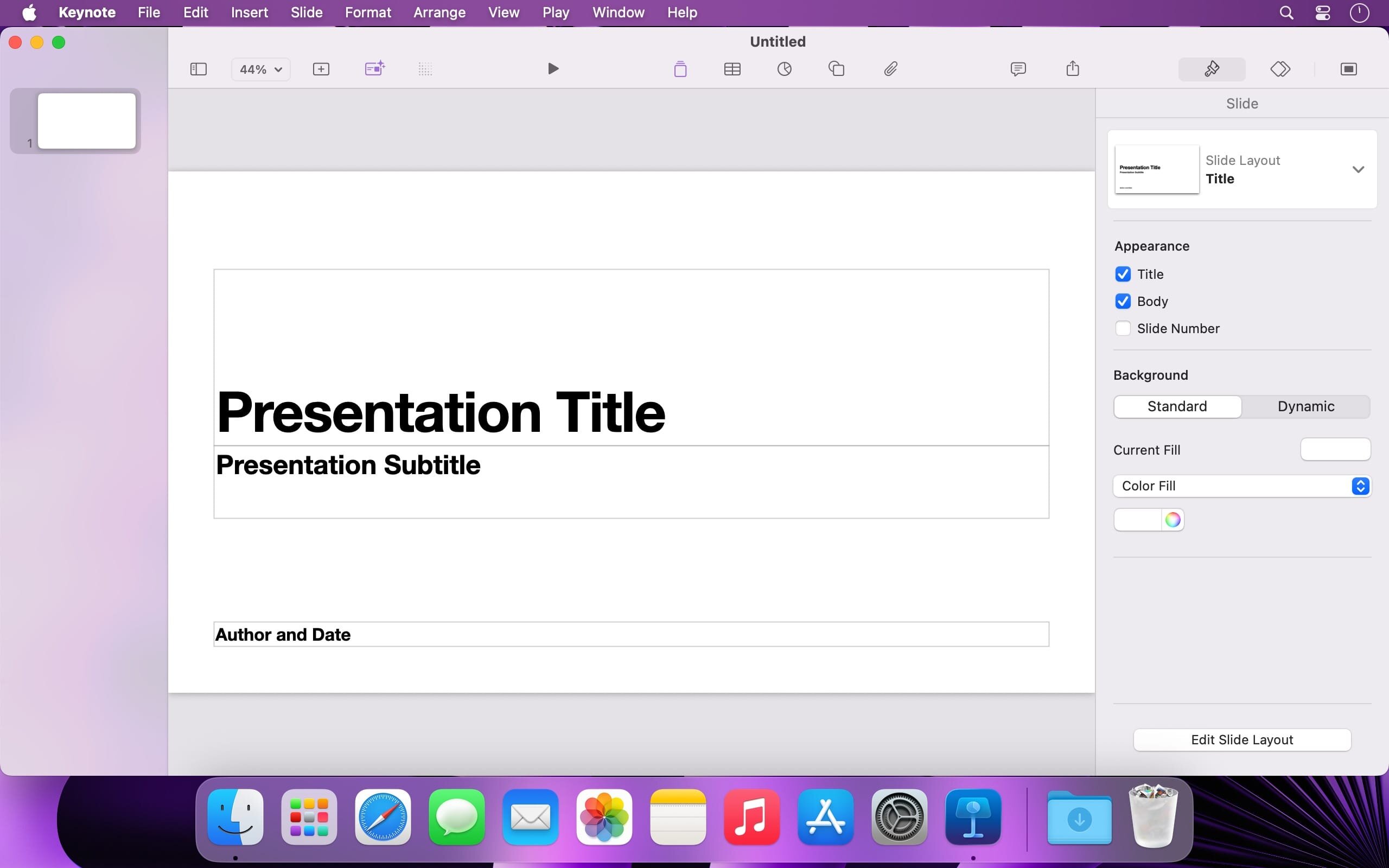Screen dimensions: 1389x868
Task: Open the Shape insertion icon
Action: coord(836,69)
